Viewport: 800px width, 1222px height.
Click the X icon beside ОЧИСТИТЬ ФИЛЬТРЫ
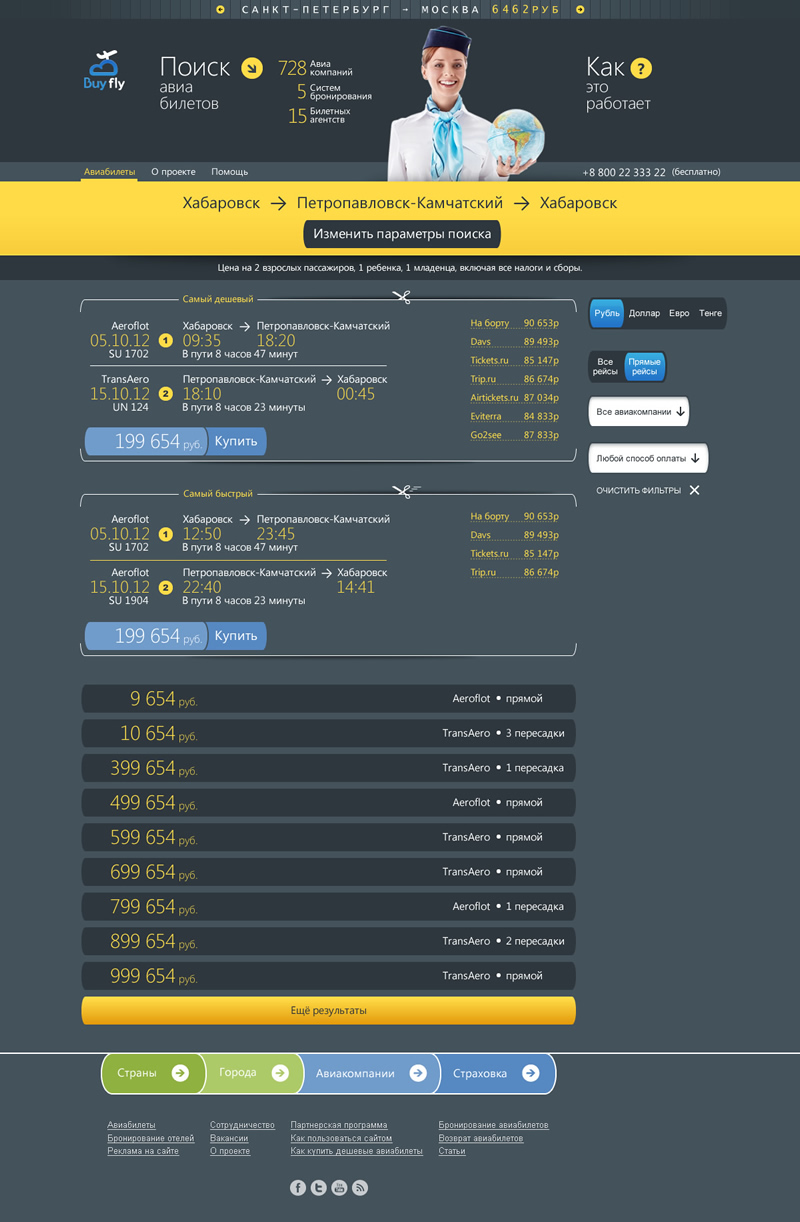(x=694, y=490)
